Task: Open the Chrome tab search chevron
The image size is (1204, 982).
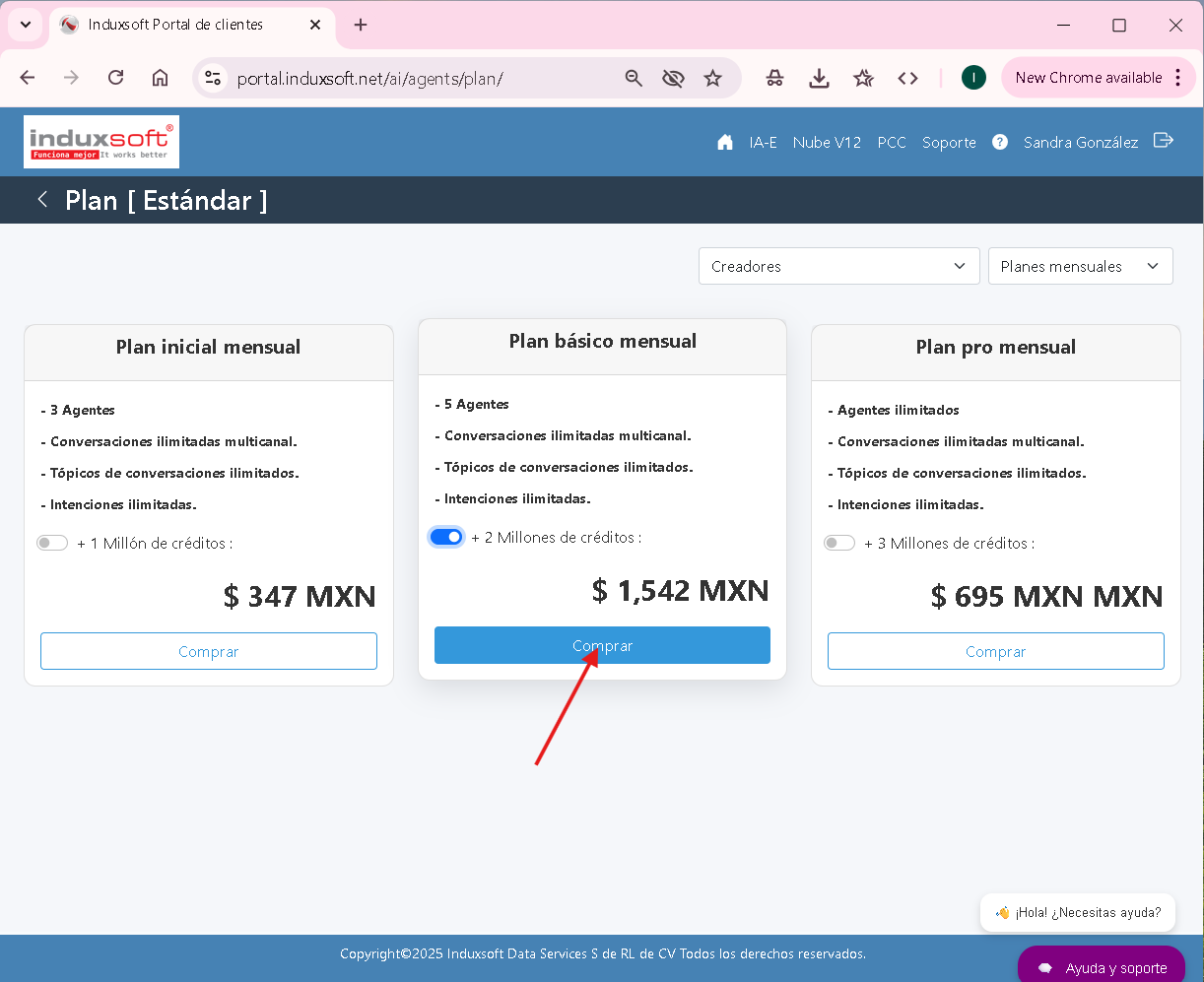Action: [26, 25]
